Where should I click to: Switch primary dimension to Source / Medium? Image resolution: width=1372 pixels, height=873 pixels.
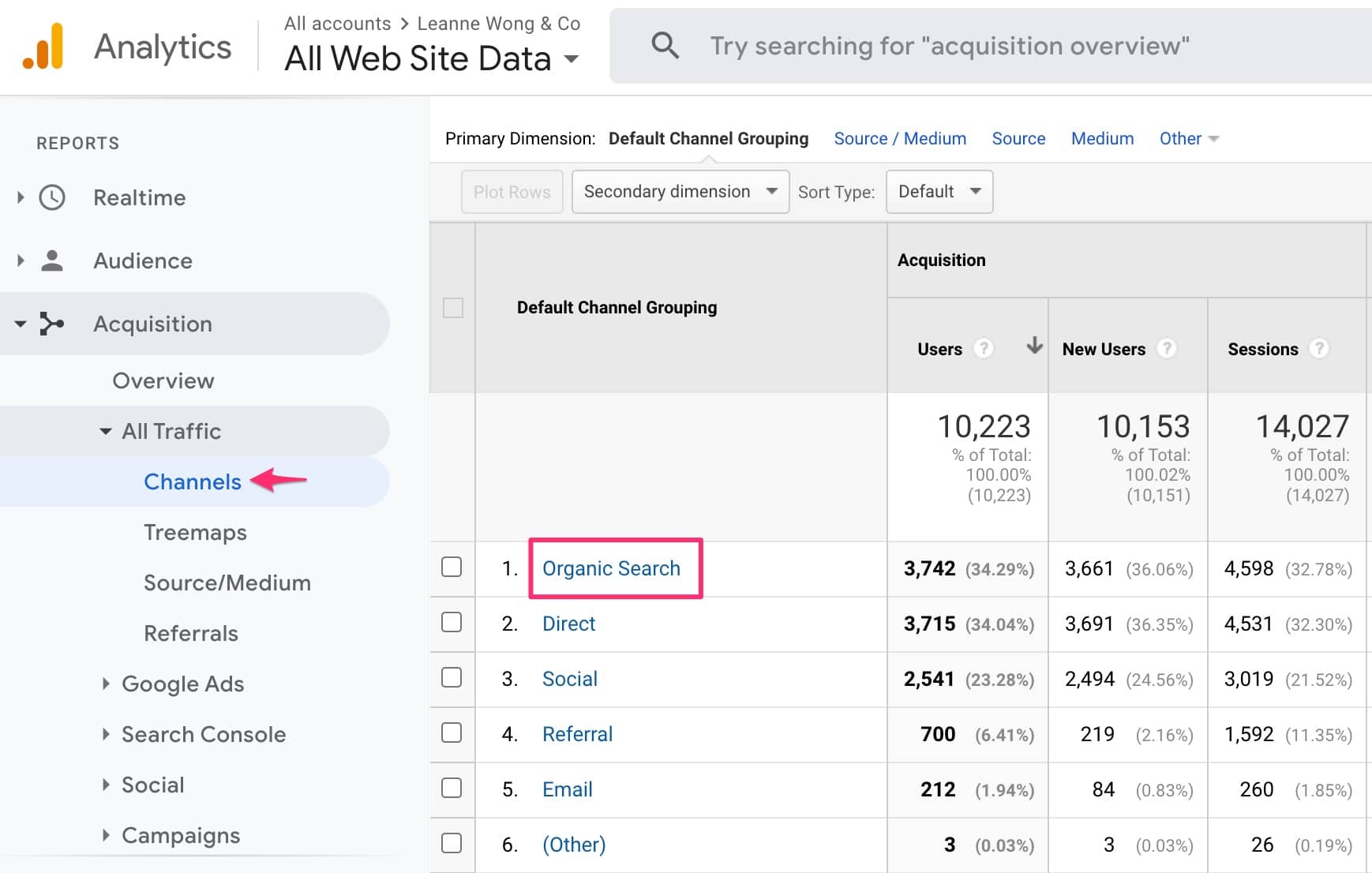900,139
